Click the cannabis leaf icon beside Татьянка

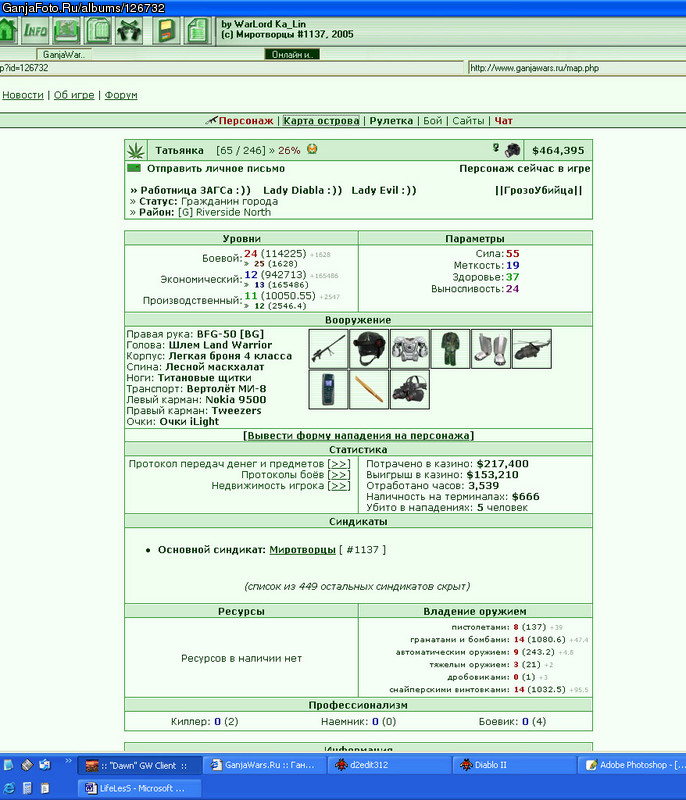point(136,151)
